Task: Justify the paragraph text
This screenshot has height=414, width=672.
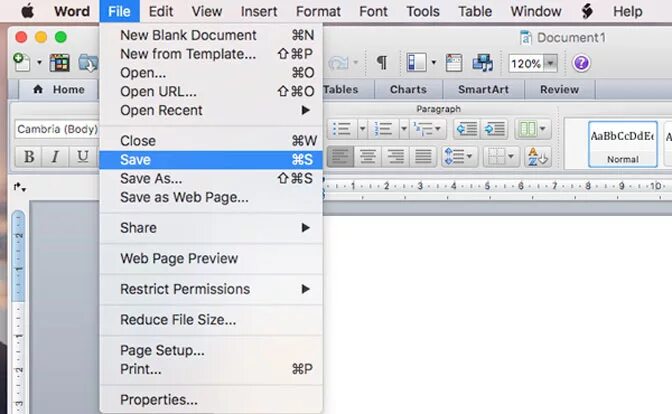Action: [423, 157]
